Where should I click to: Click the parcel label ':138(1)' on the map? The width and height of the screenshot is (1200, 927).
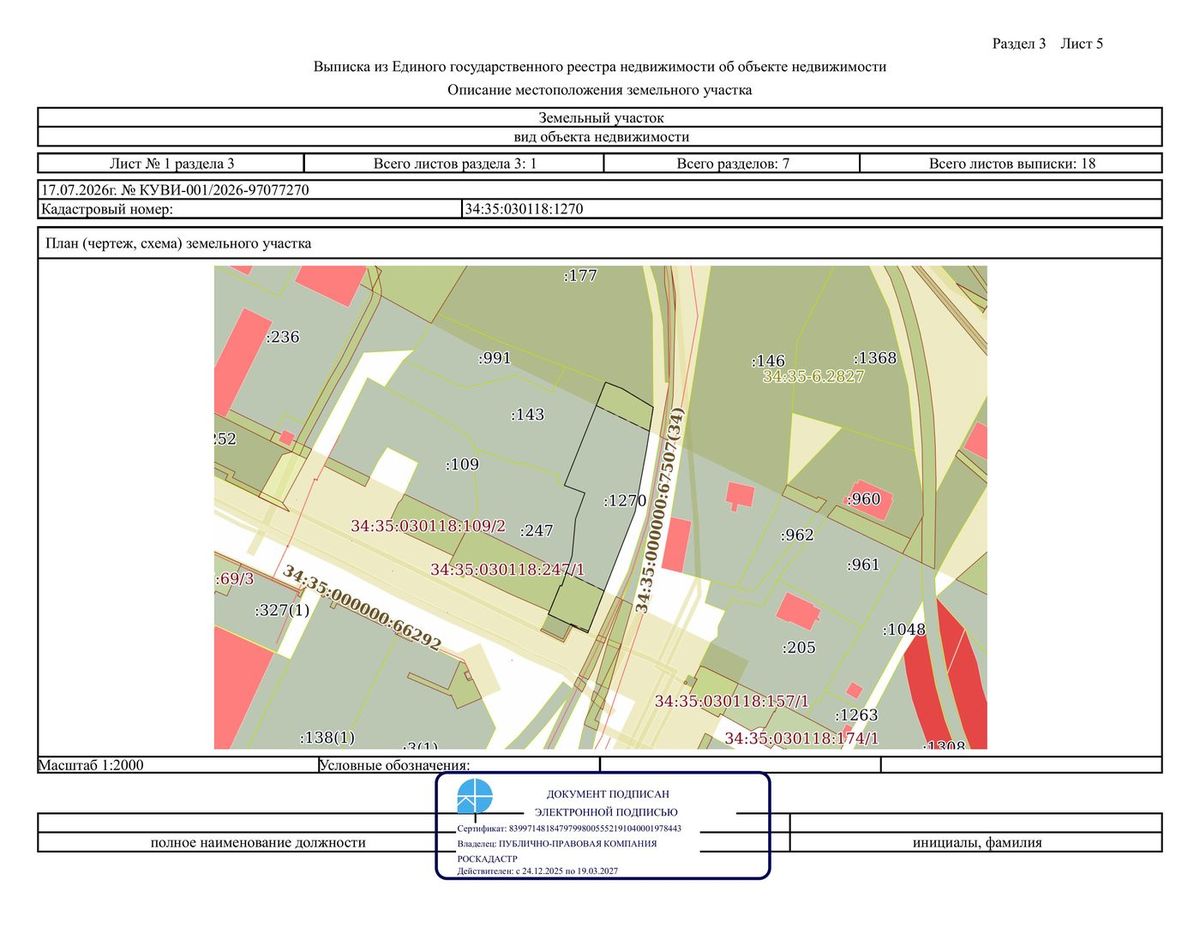click(x=328, y=738)
